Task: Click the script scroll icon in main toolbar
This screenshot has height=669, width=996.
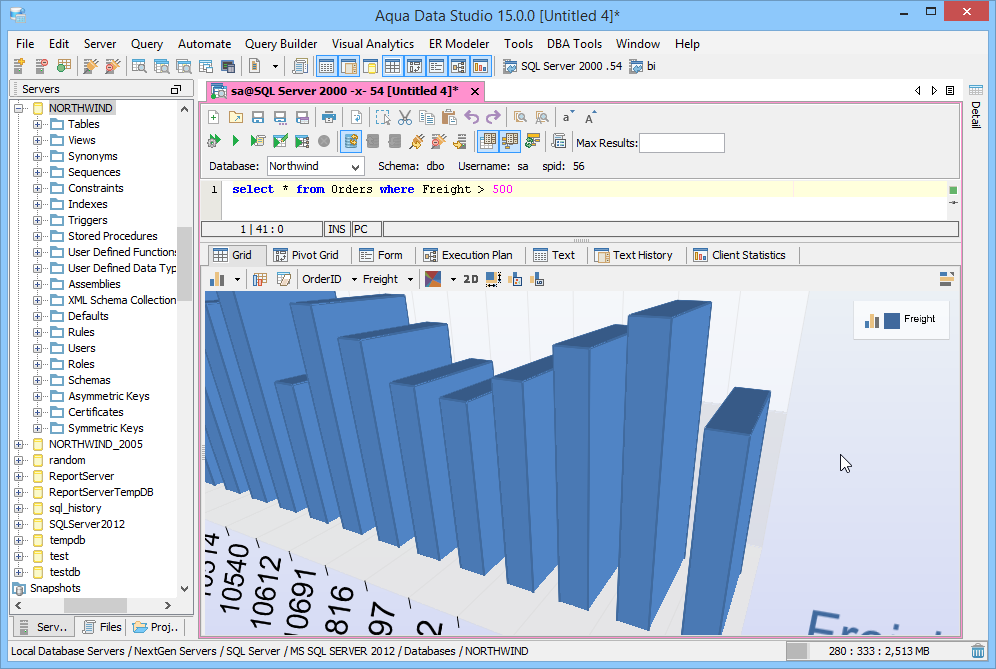Action: (300, 66)
